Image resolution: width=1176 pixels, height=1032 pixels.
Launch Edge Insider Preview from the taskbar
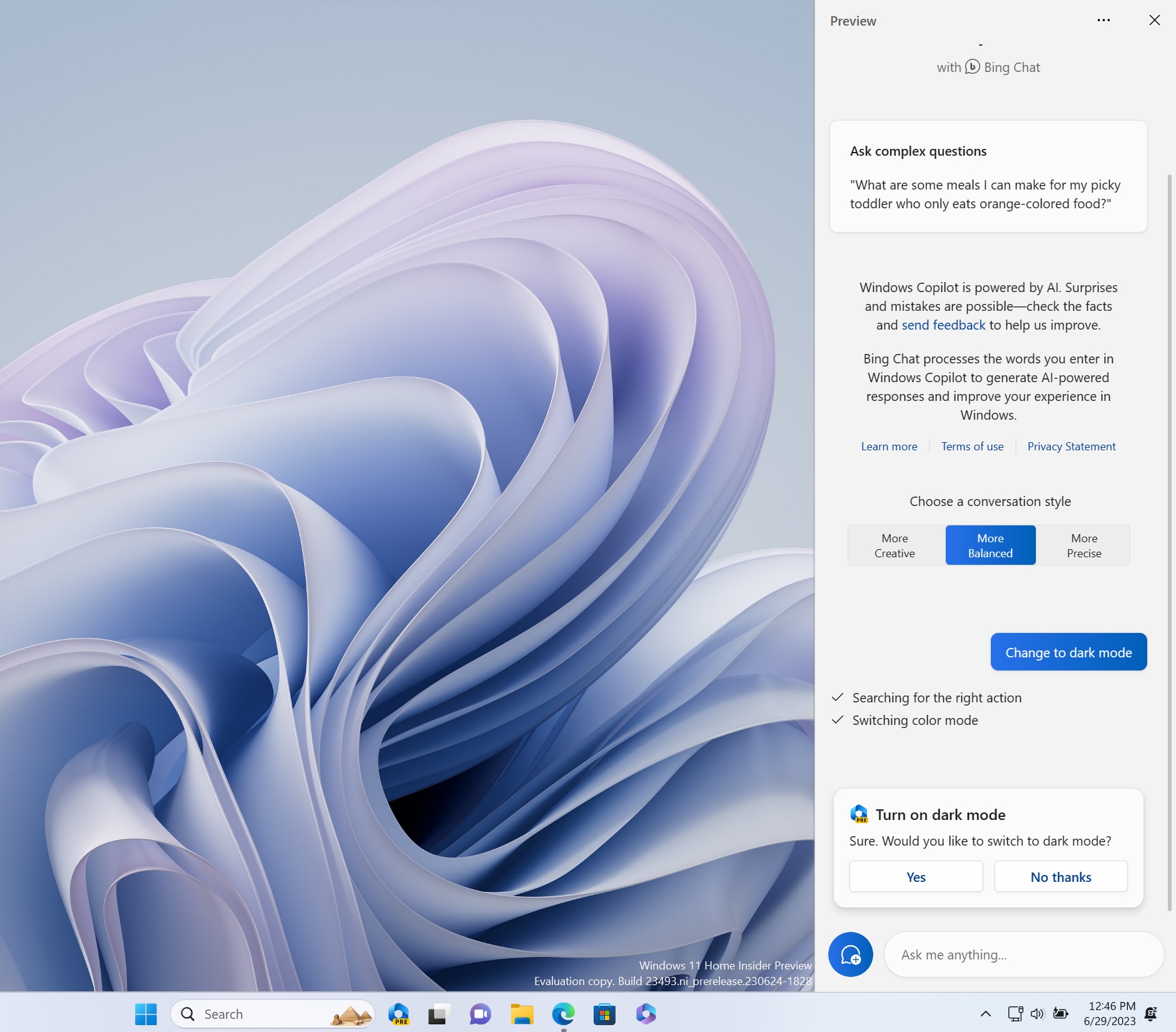click(399, 1013)
